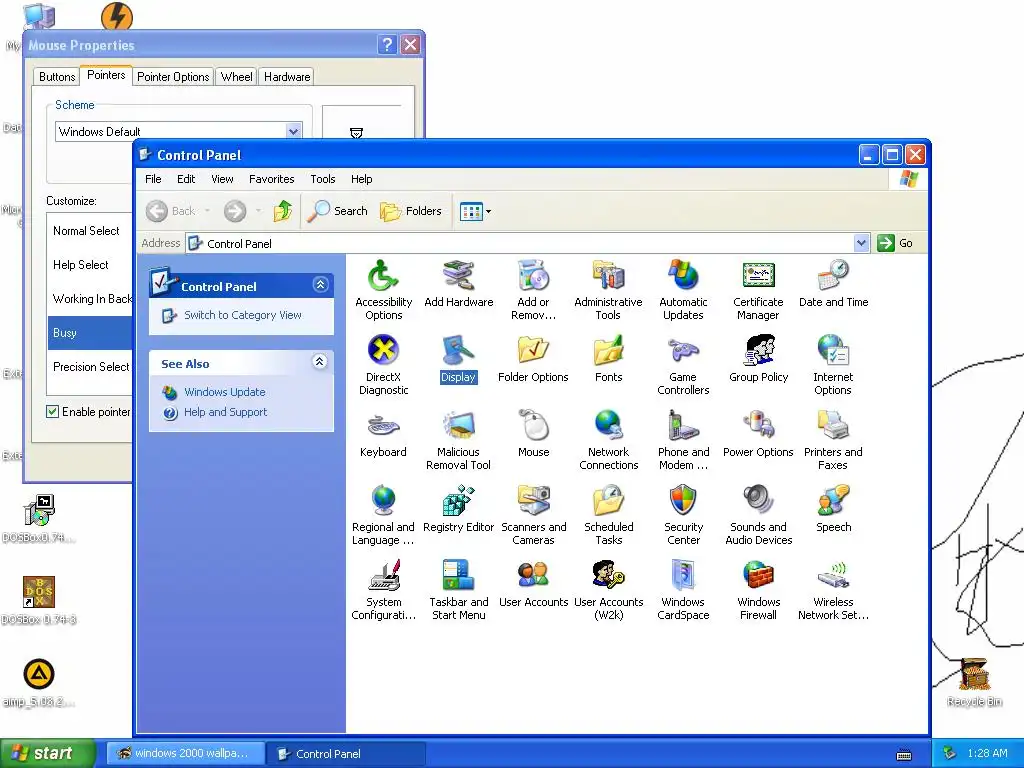The image size is (1024, 768).
Task: Open Malicious Removal Tool icon
Action: 458,440
